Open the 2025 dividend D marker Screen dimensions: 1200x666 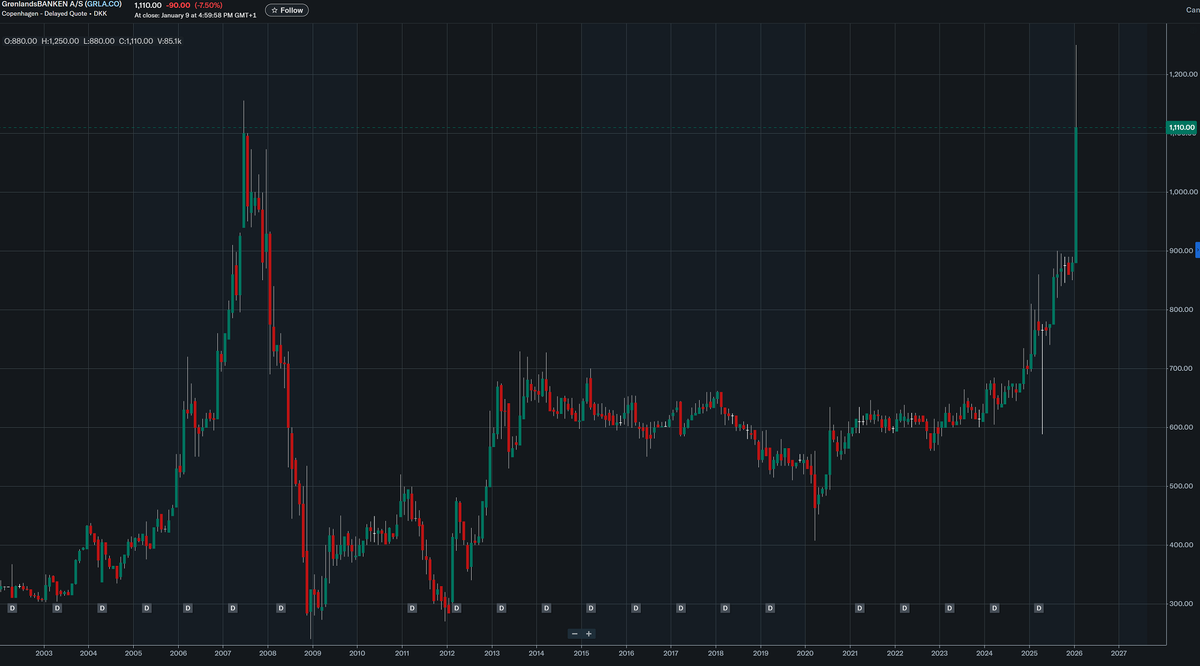[x=1039, y=607]
